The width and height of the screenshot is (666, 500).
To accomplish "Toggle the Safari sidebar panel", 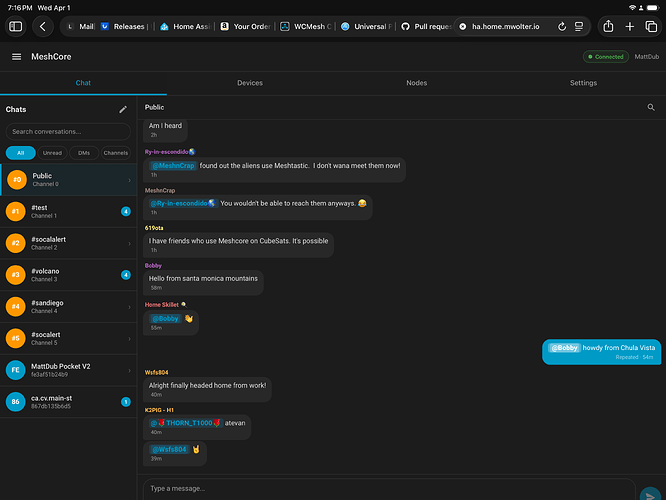I will 16,26.
